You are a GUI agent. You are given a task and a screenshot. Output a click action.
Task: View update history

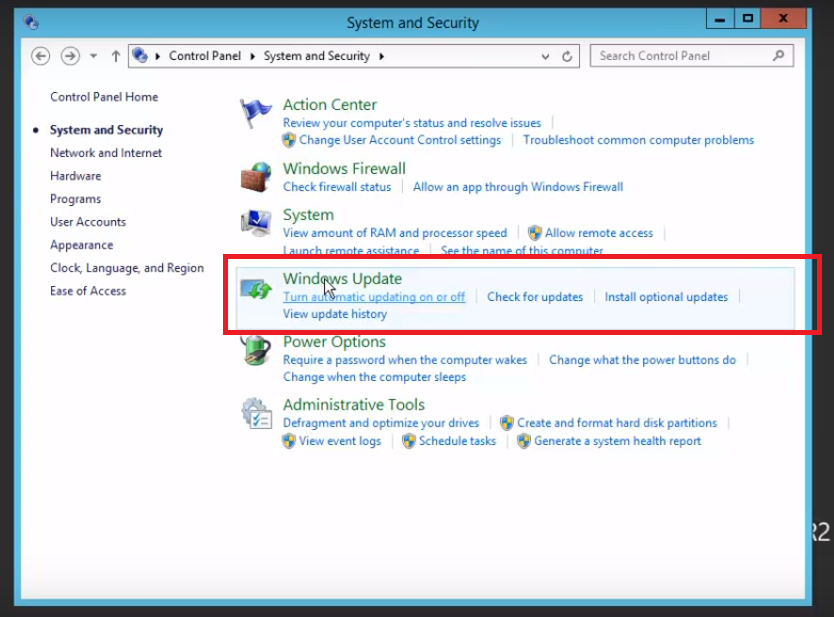(335, 314)
